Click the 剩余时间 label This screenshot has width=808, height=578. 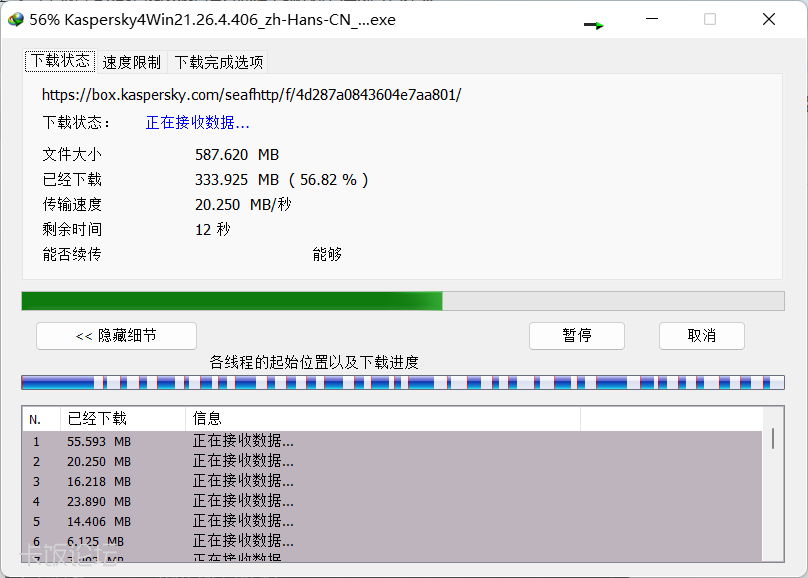pyautogui.click(x=72, y=229)
